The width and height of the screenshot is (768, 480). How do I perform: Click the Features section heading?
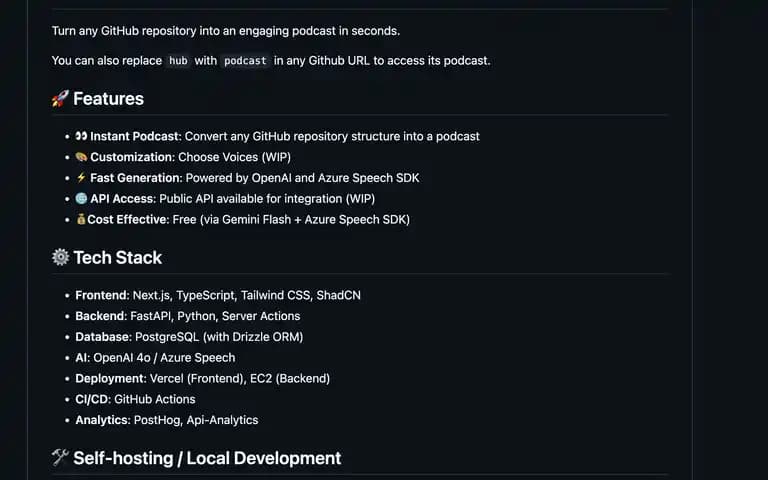(x=108, y=98)
